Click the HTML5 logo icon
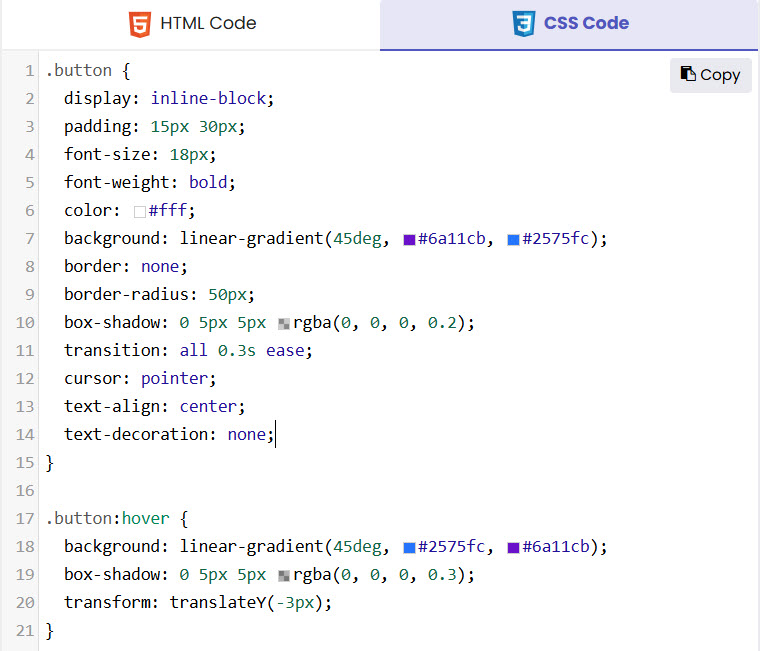 click(140, 24)
